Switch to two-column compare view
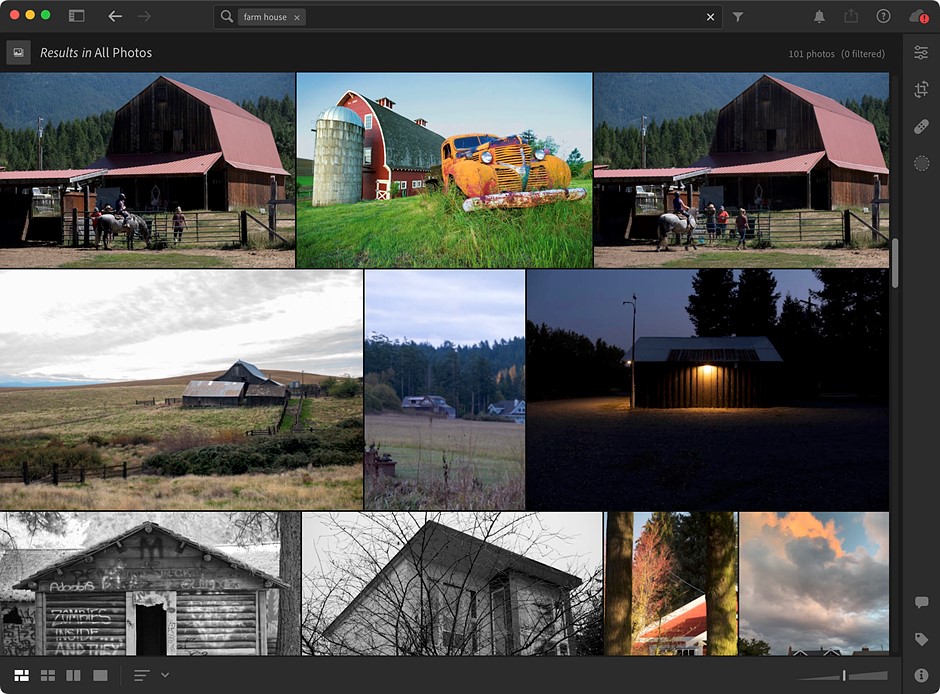This screenshot has width=940, height=694. pos(73,675)
